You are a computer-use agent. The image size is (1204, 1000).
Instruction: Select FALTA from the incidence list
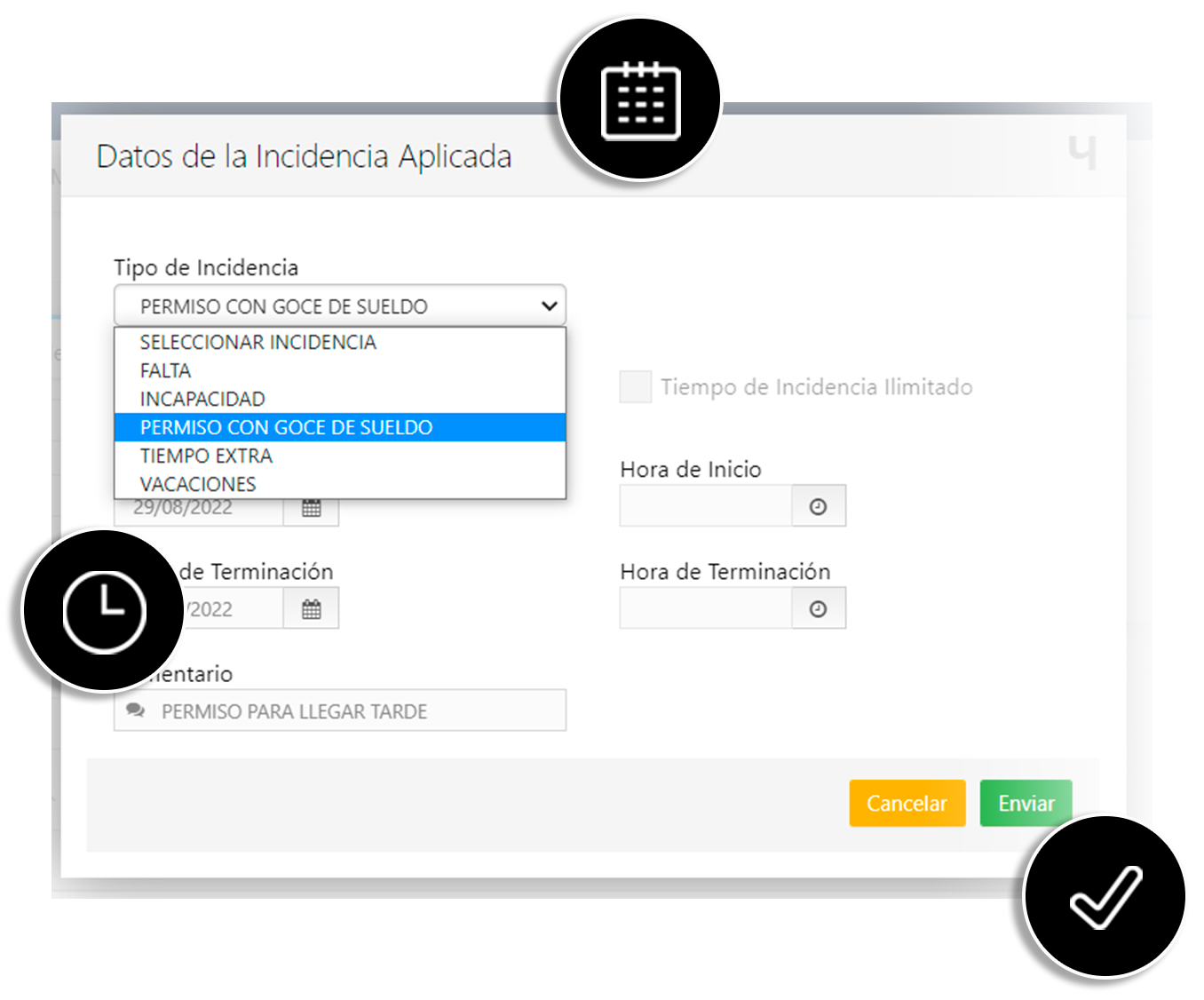pos(165,370)
